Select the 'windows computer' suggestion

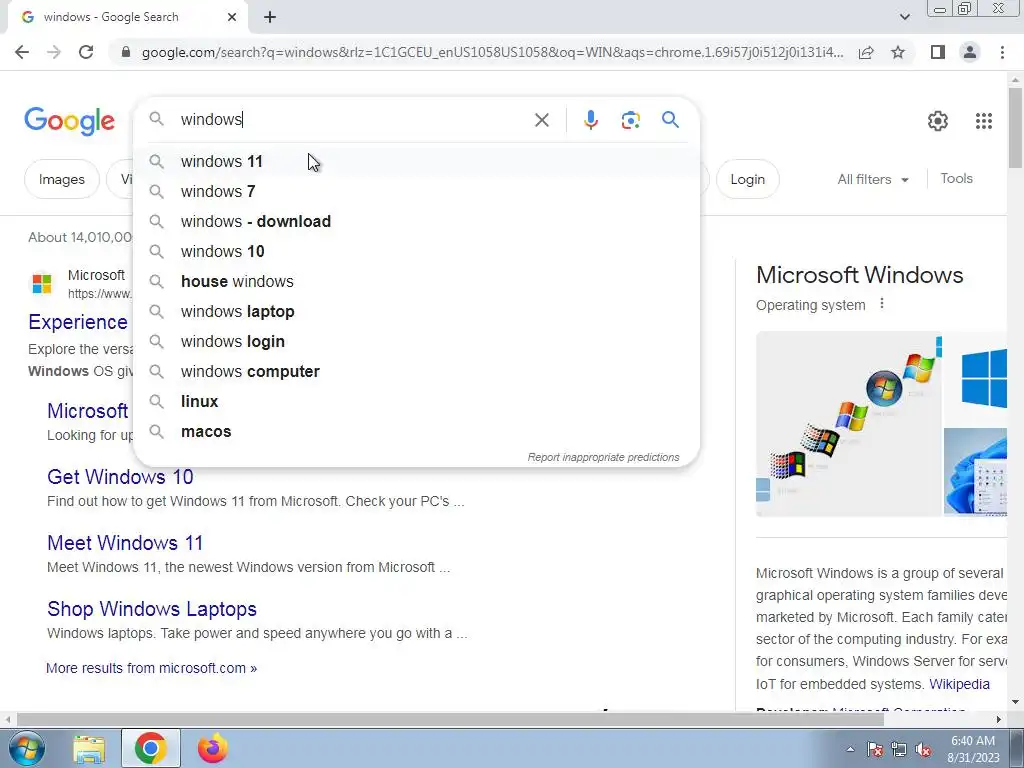[416, 372]
